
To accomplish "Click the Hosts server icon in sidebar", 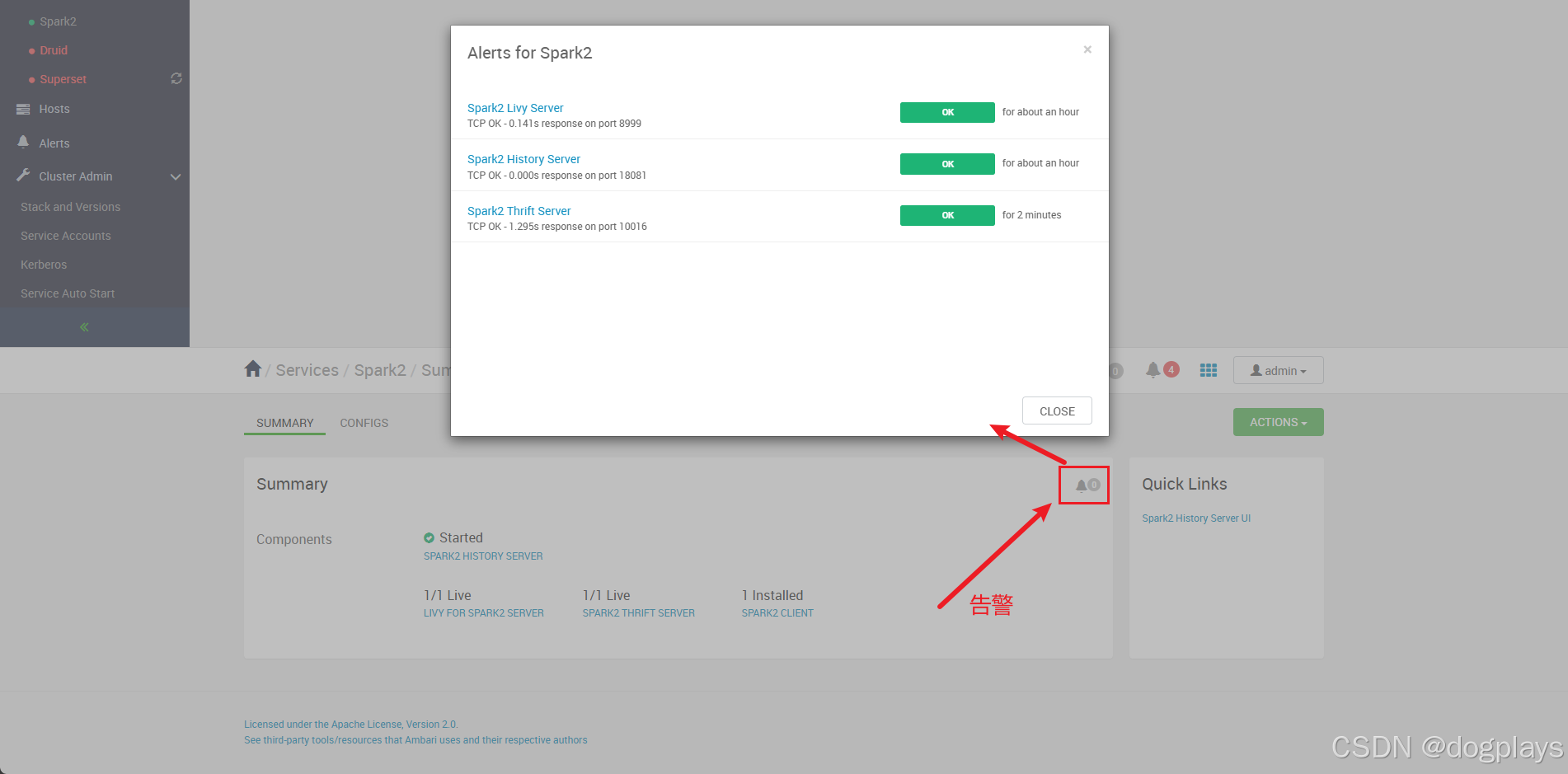I will point(23,109).
